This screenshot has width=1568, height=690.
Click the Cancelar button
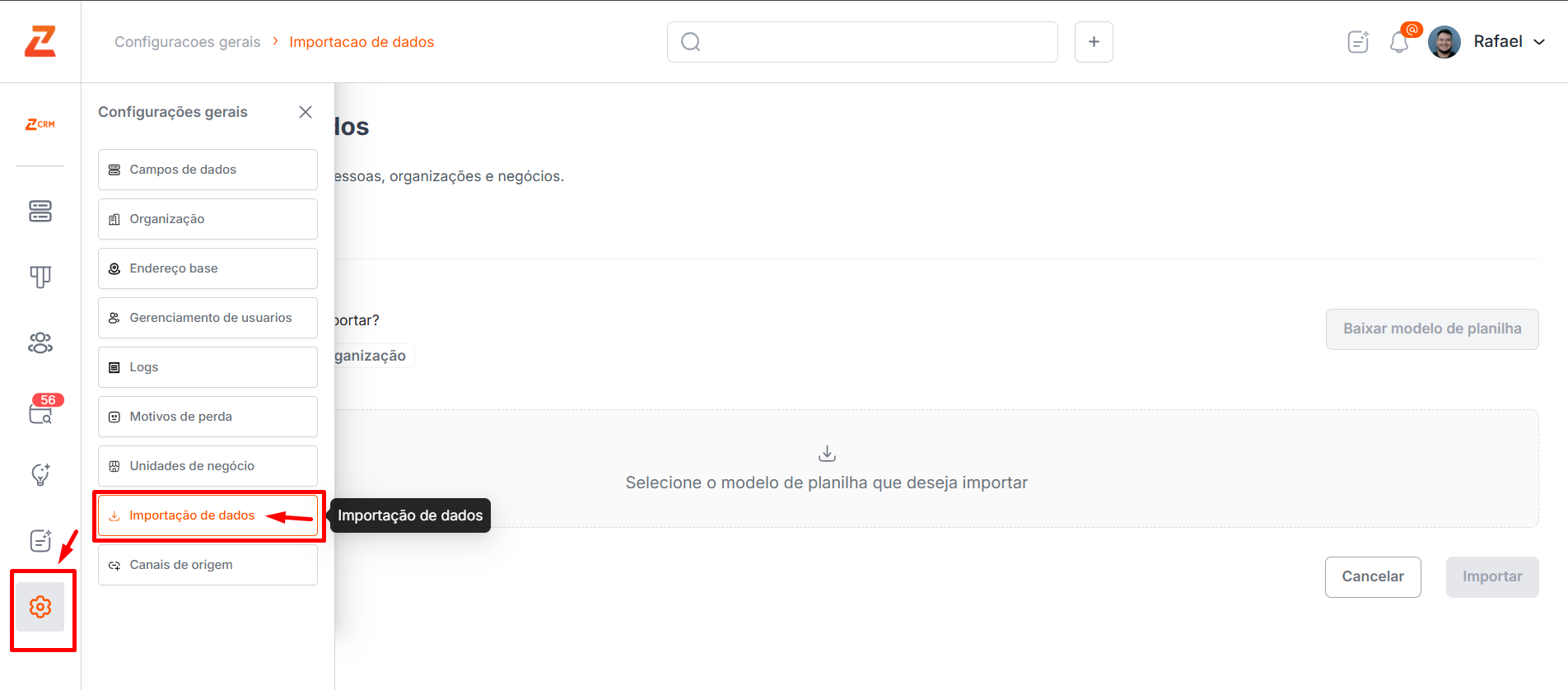[x=1372, y=577]
